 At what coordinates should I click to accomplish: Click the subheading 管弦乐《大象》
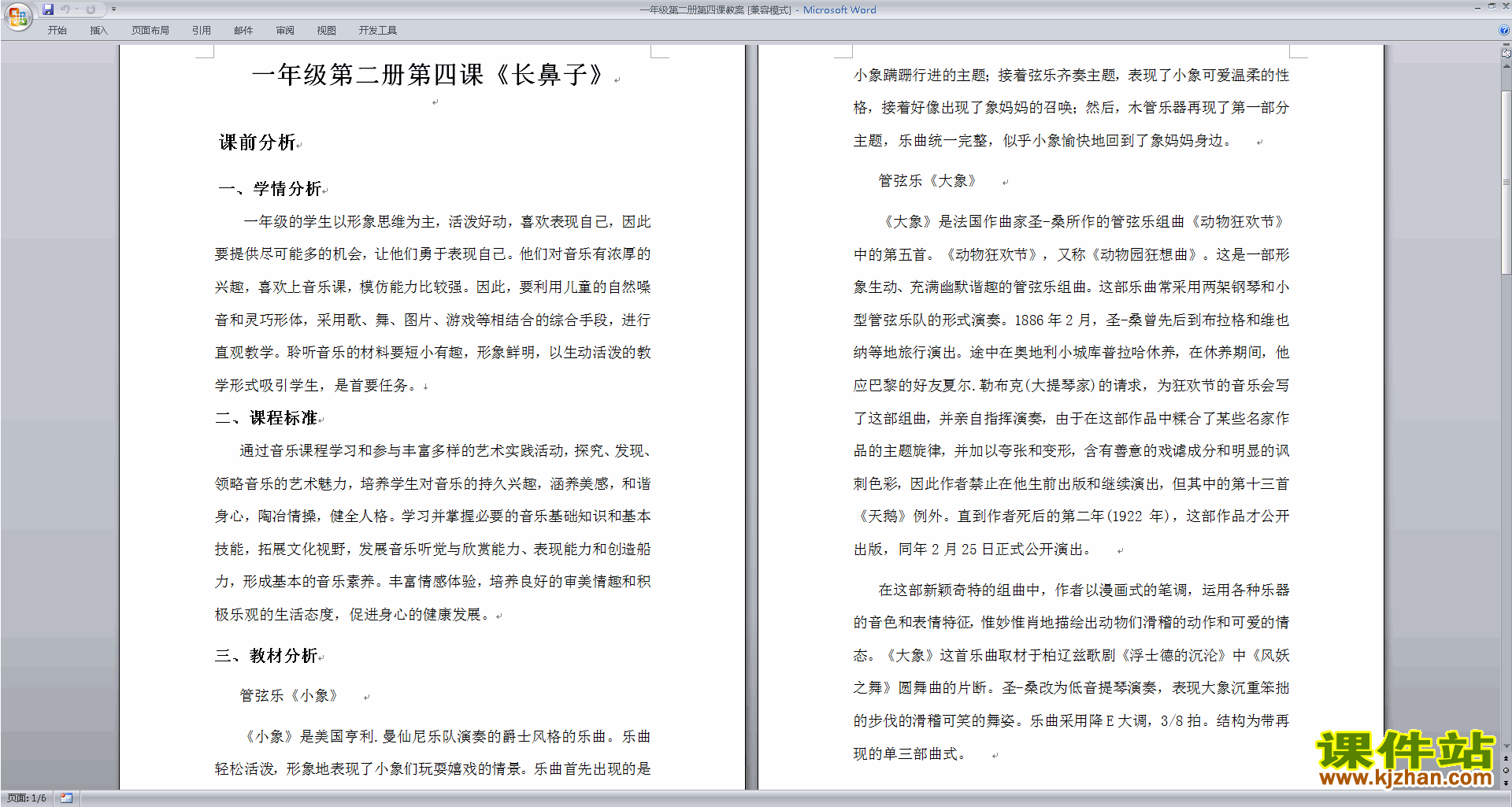[x=928, y=181]
